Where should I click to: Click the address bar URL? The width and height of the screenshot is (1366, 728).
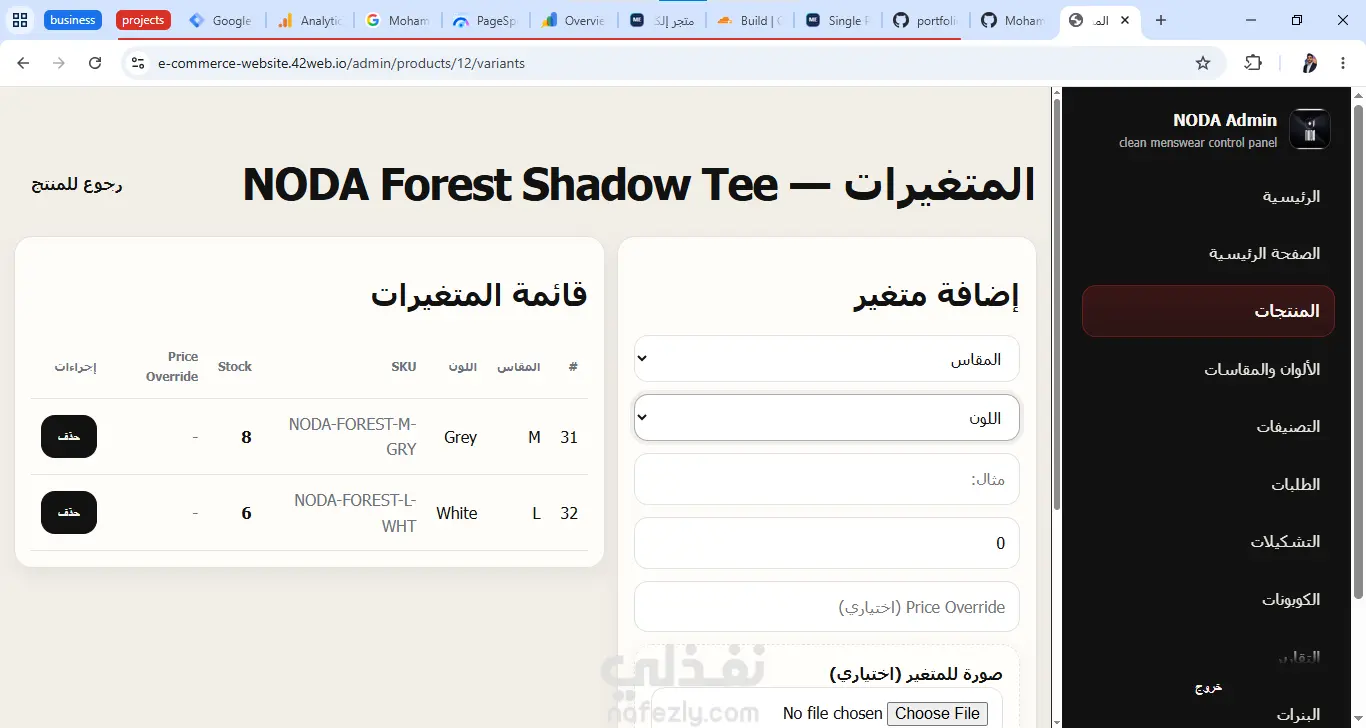point(341,63)
